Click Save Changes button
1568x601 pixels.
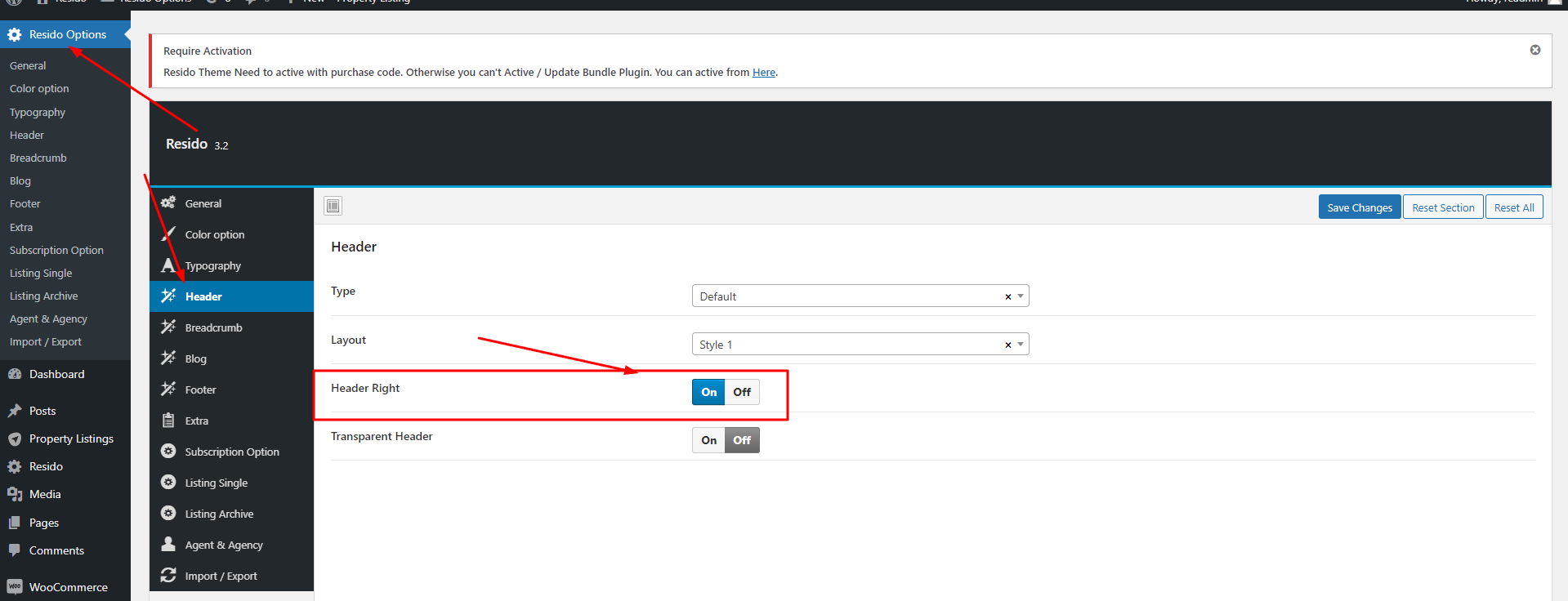point(1360,207)
